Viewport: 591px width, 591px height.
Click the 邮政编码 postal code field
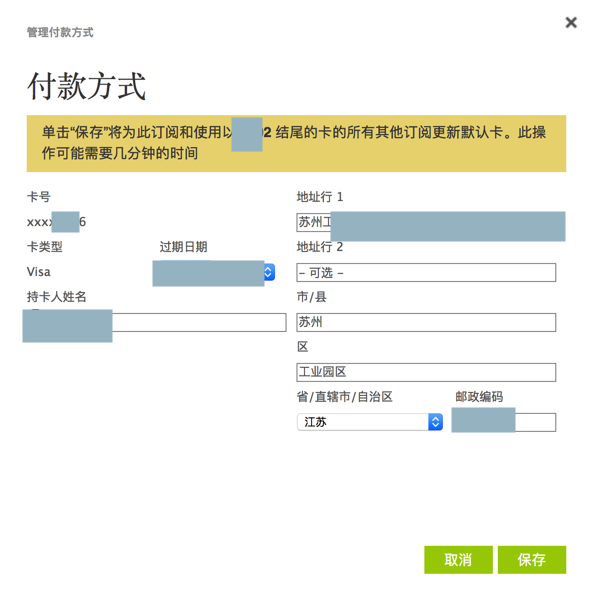coord(504,422)
